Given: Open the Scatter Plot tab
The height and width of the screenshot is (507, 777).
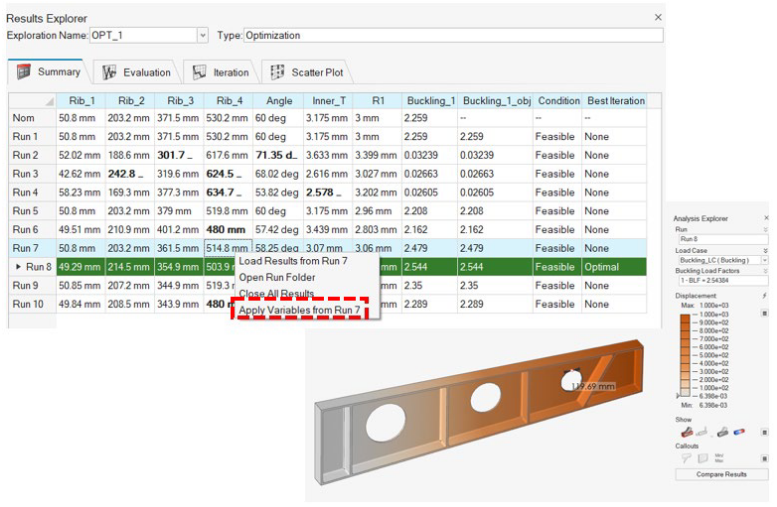Looking at the screenshot, I should coord(305,72).
